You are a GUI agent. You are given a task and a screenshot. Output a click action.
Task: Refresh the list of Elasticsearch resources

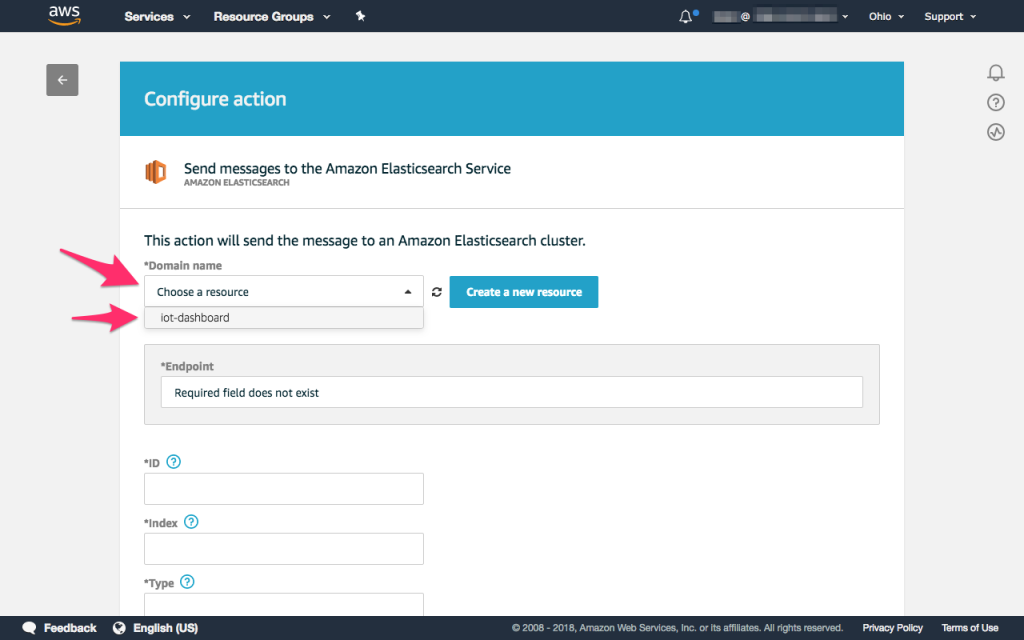436,292
